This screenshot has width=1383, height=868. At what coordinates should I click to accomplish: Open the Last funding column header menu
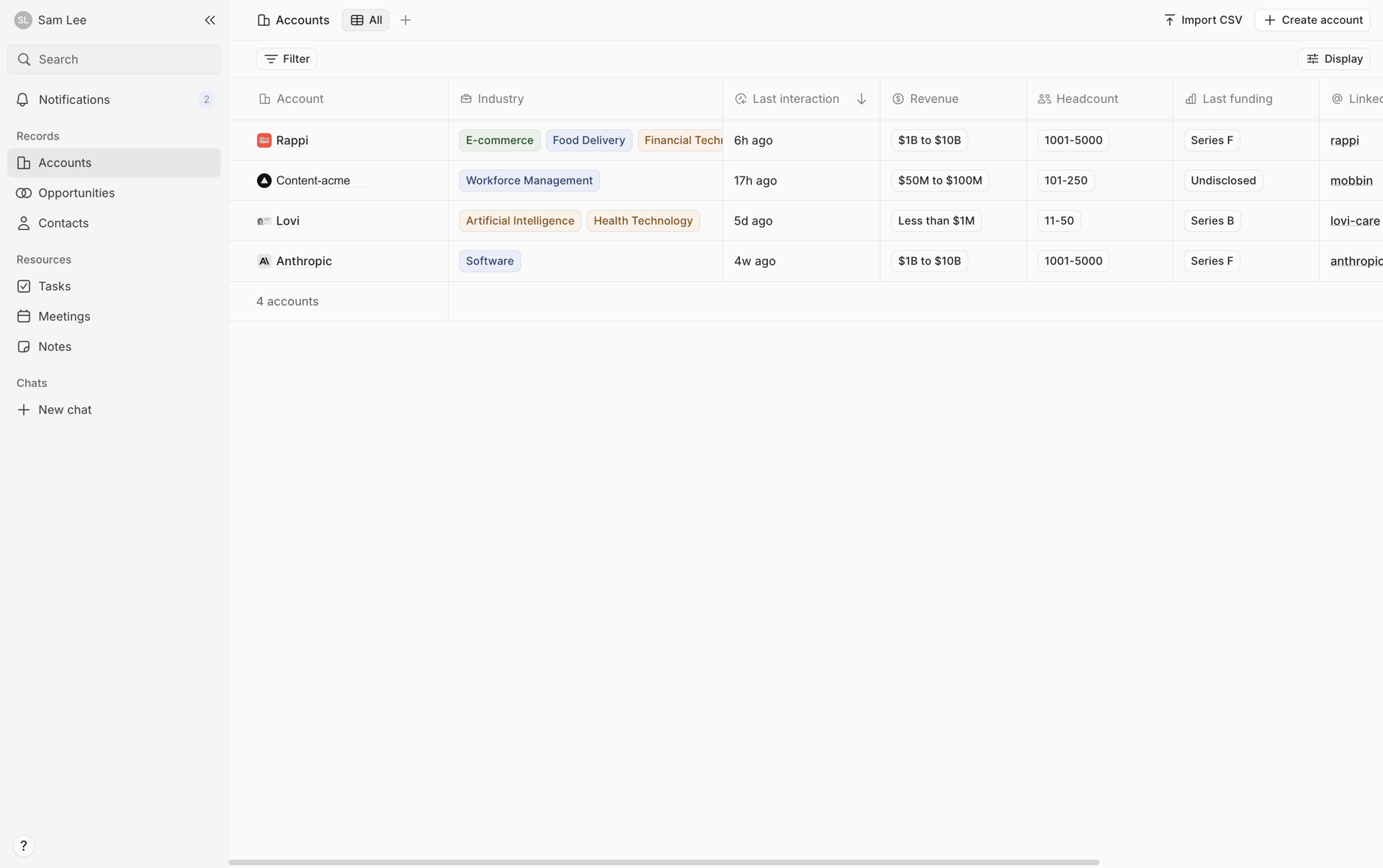coord(1246,99)
